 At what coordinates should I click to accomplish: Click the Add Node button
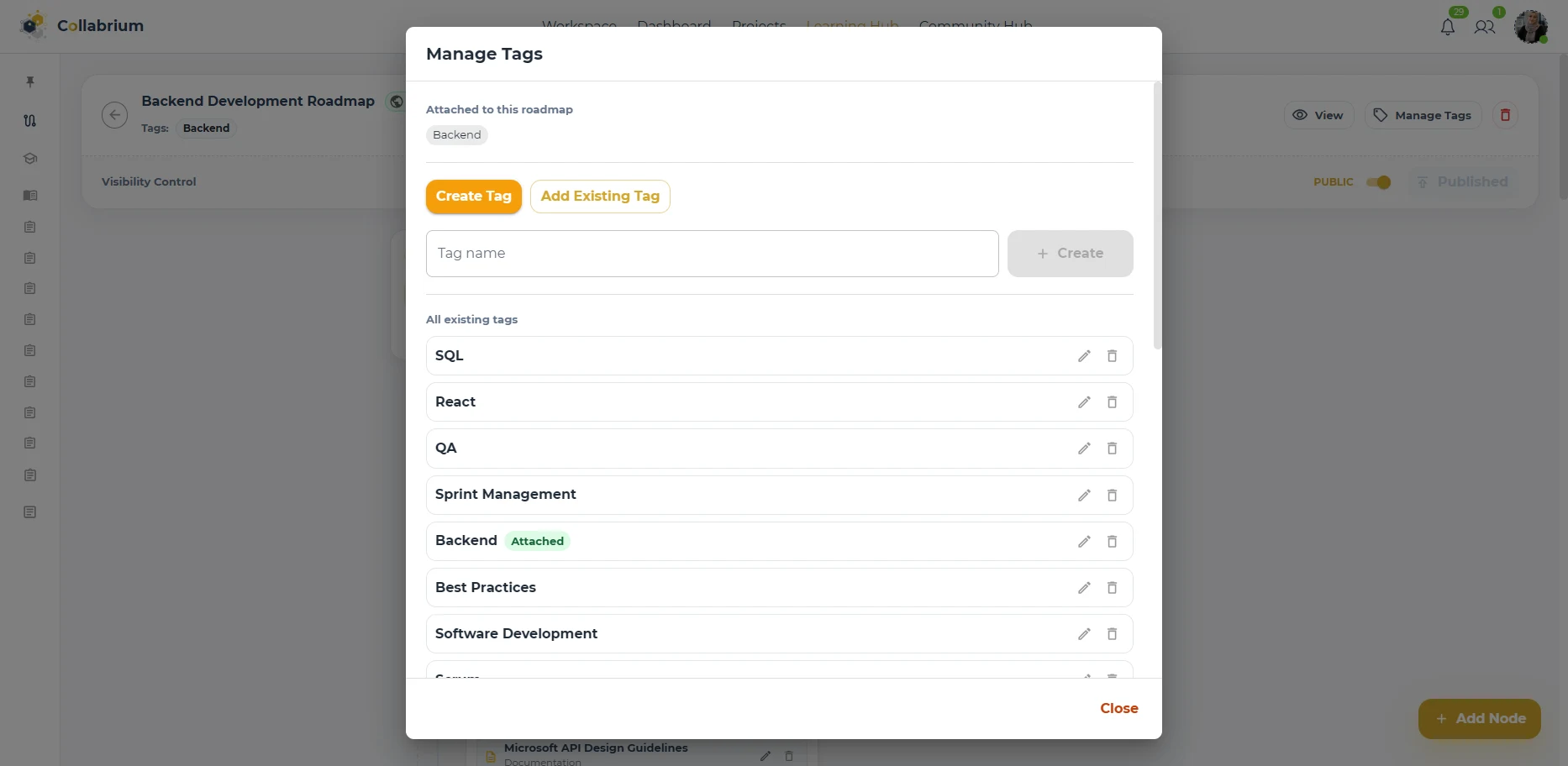[1480, 719]
